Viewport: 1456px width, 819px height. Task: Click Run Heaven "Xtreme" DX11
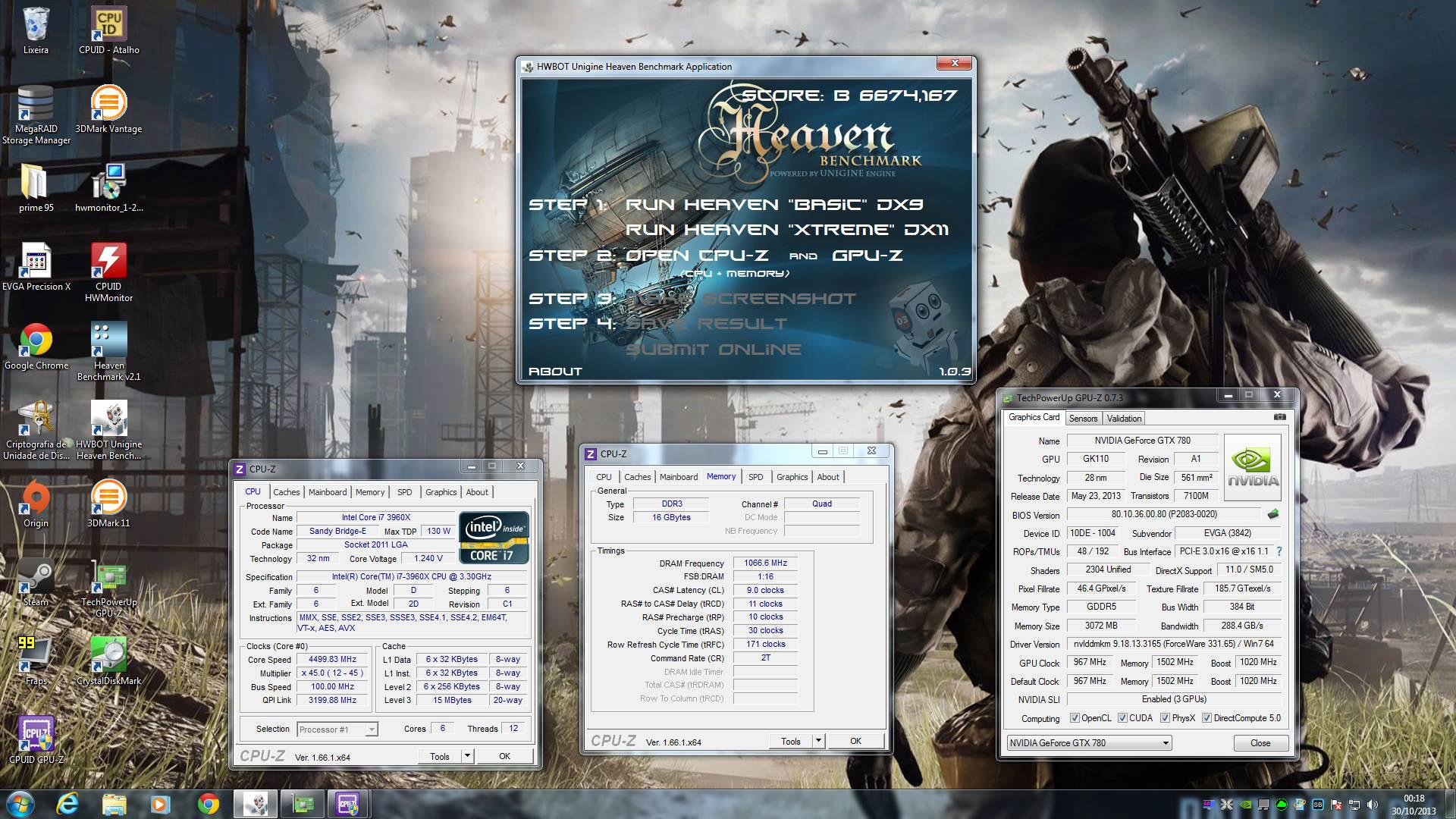(x=787, y=230)
